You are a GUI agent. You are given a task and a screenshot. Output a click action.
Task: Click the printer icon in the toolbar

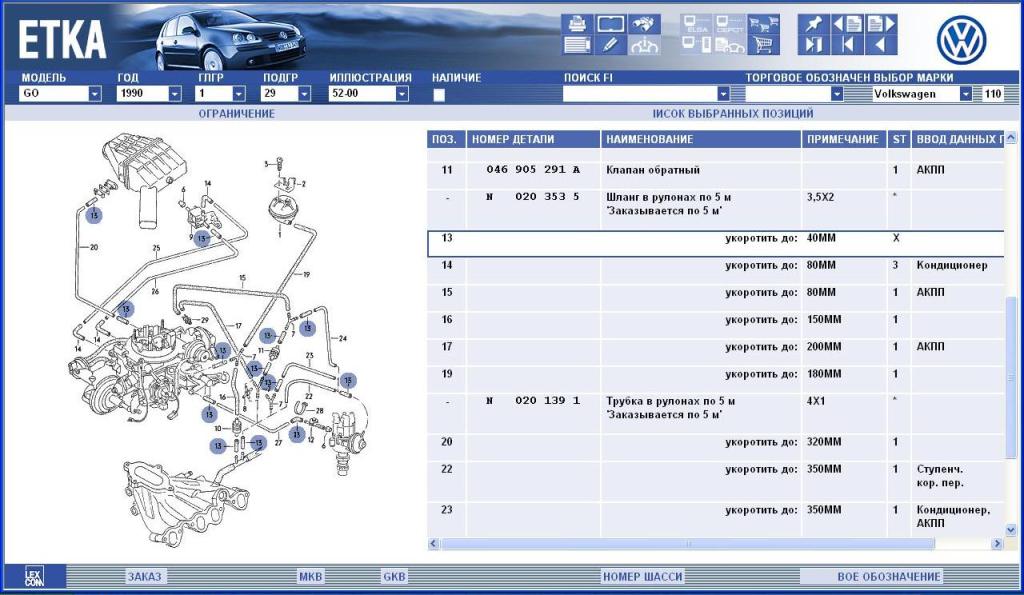(577, 24)
